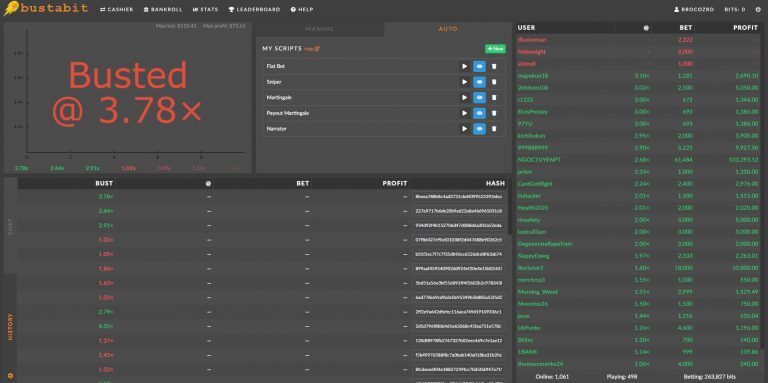View the Martingale script source
Screen dimensions: 768x383
click(480, 97)
